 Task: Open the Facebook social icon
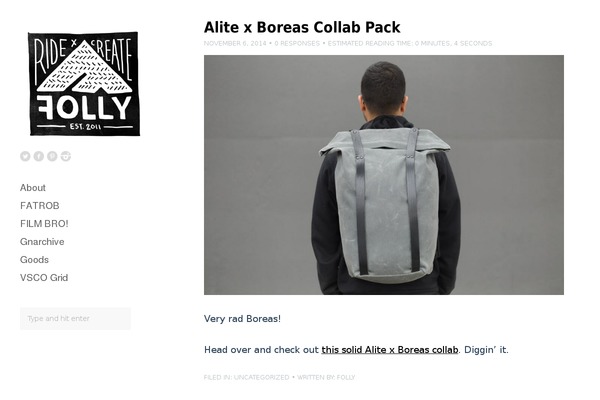coord(39,156)
